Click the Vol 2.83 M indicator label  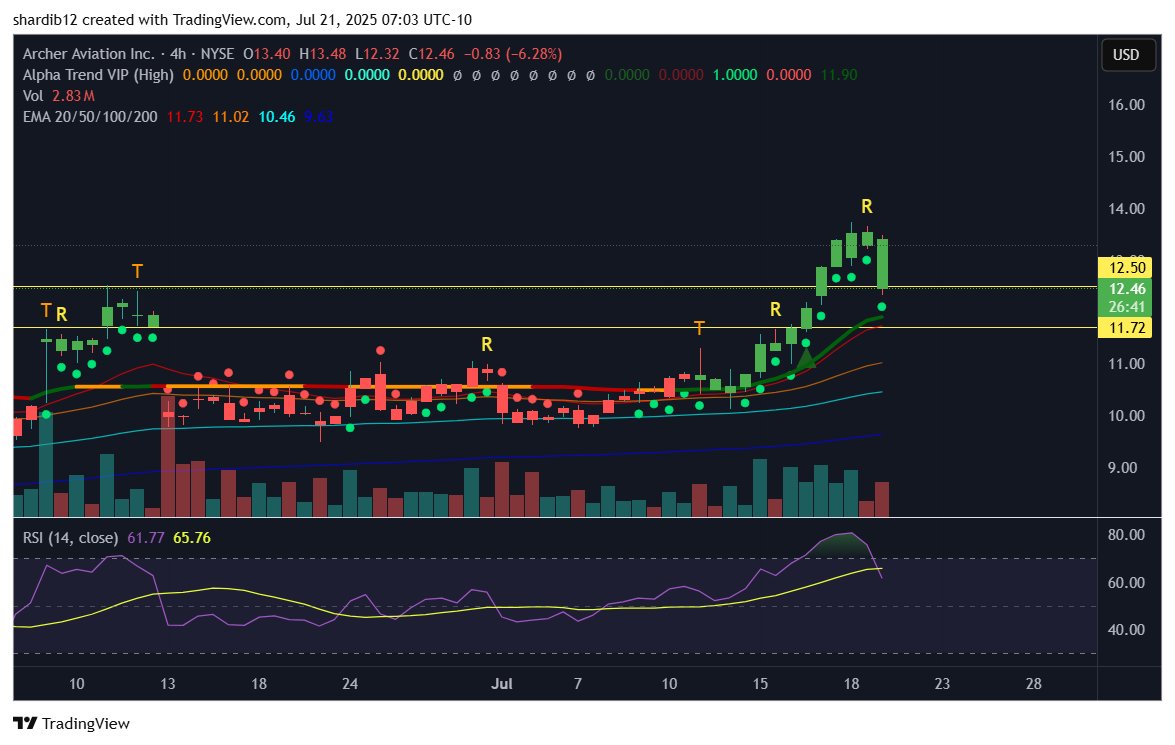58,96
